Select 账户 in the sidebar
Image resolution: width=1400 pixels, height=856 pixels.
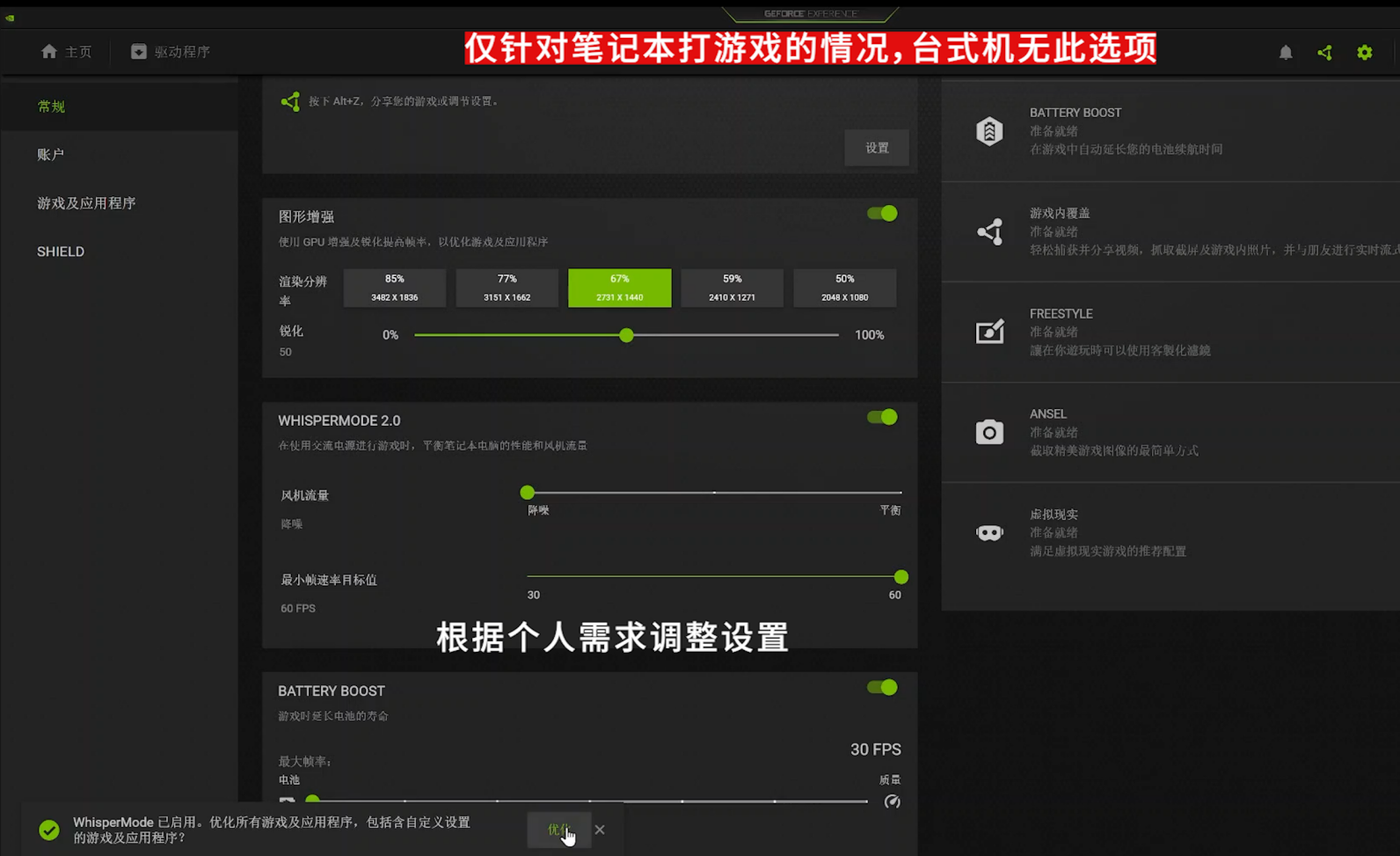[x=50, y=155]
